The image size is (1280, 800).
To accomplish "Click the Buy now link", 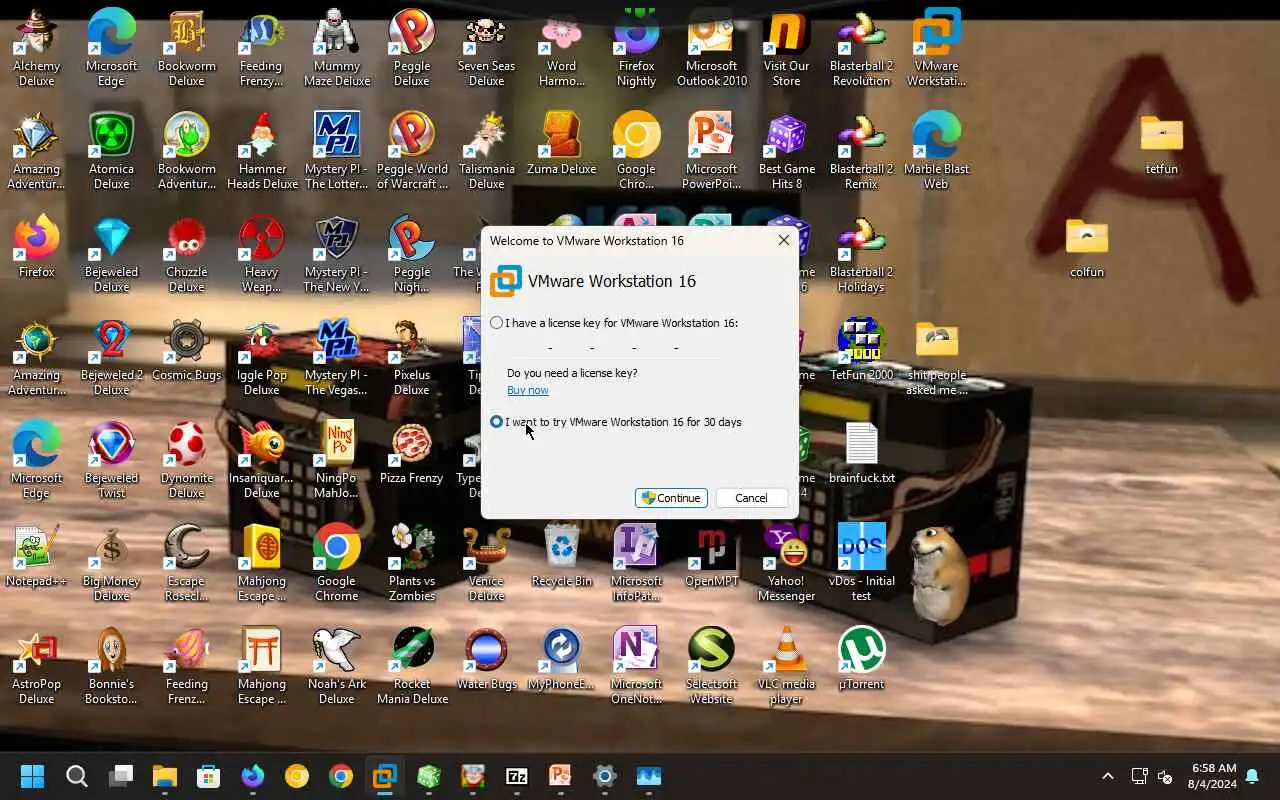I will click(527, 390).
